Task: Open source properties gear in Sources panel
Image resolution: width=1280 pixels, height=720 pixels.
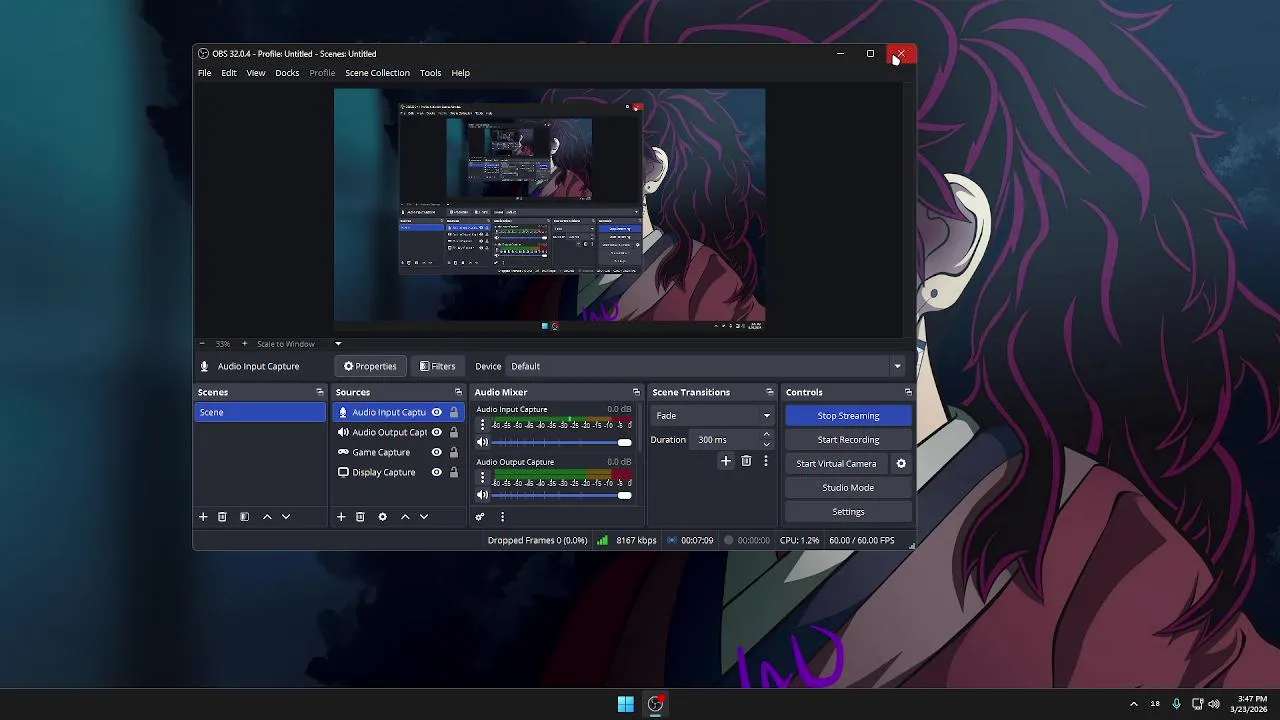Action: pos(382,517)
